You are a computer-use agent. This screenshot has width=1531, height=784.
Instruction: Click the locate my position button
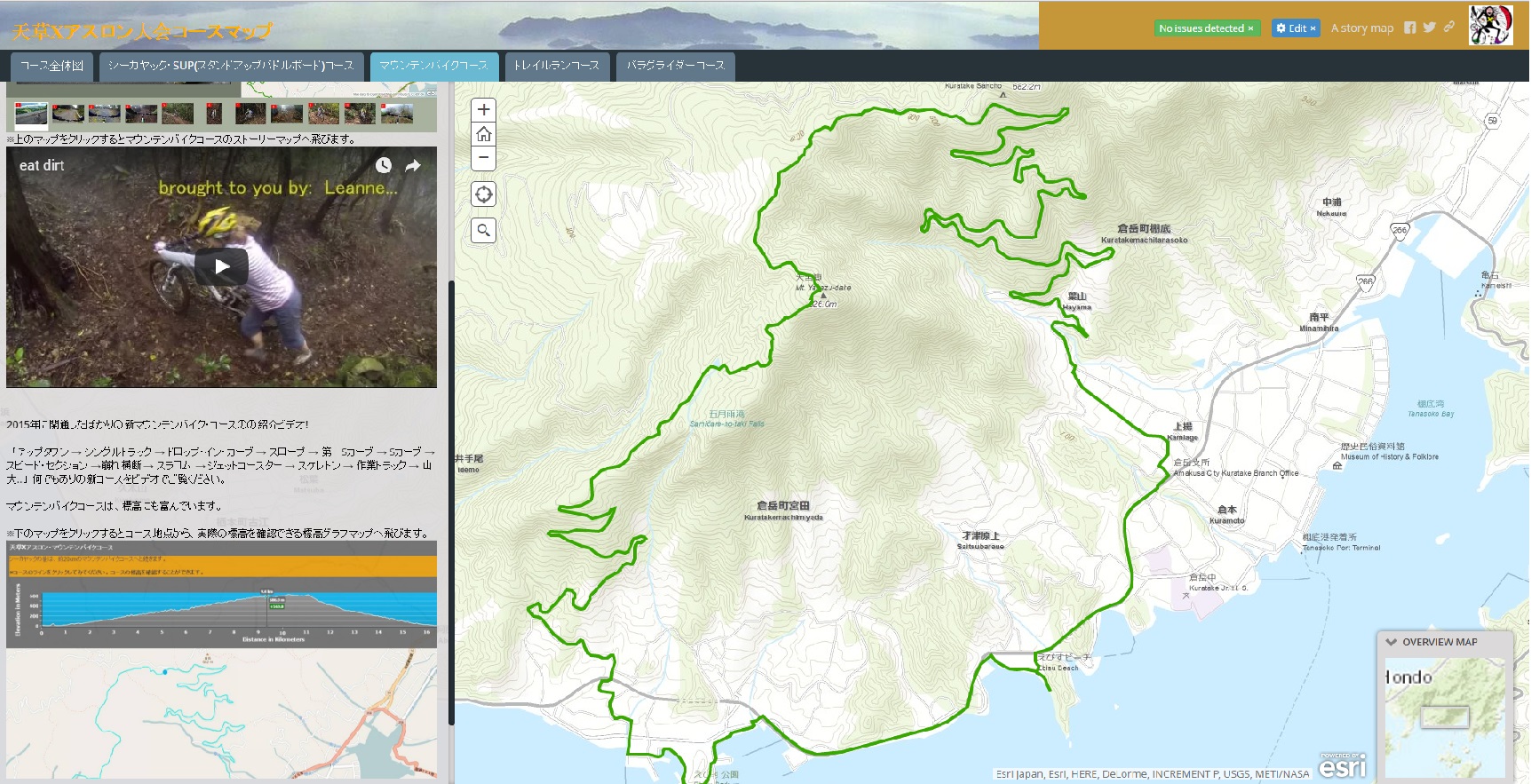(x=483, y=194)
